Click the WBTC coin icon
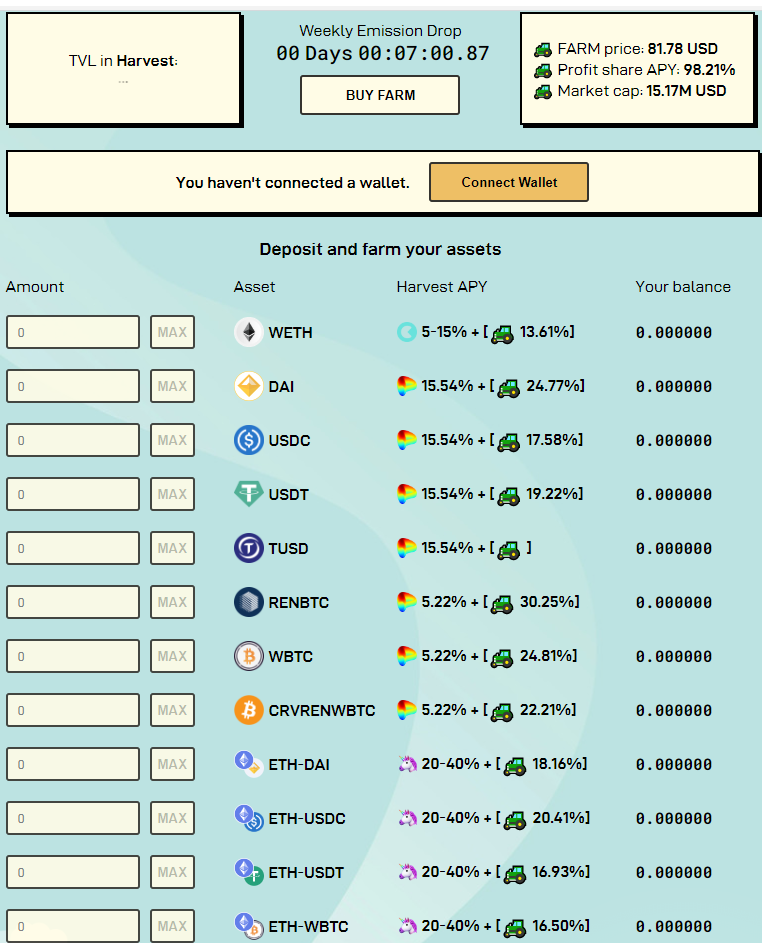 248,656
